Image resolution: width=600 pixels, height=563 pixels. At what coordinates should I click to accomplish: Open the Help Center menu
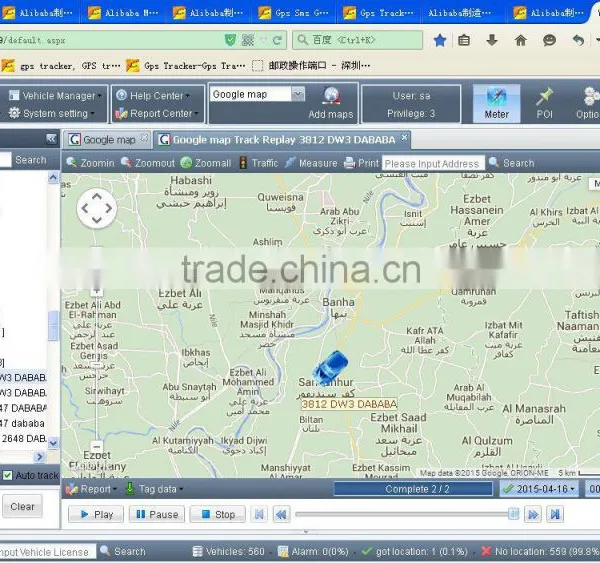[x=153, y=95]
